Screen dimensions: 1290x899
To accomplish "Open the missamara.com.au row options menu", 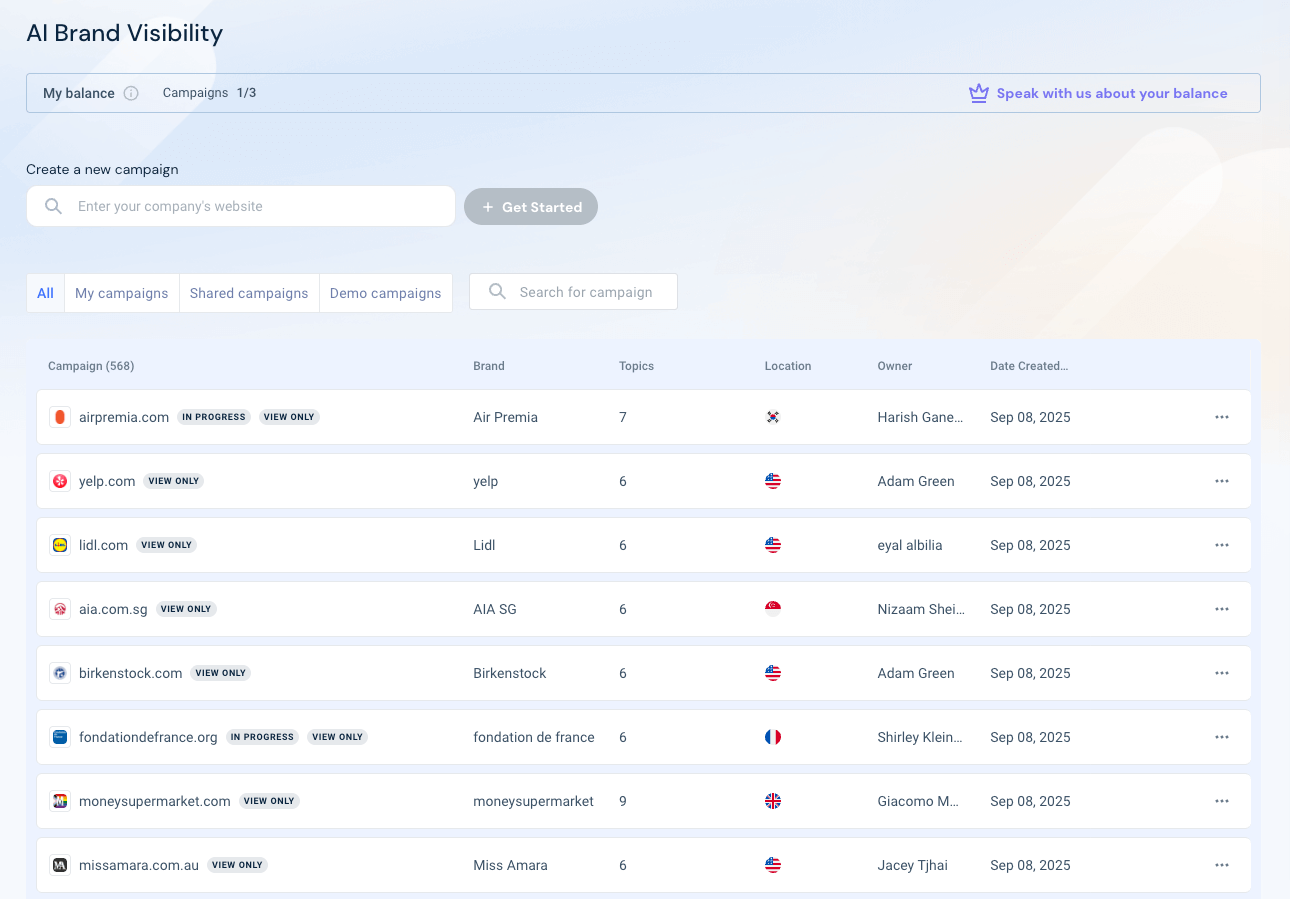I will (1221, 864).
